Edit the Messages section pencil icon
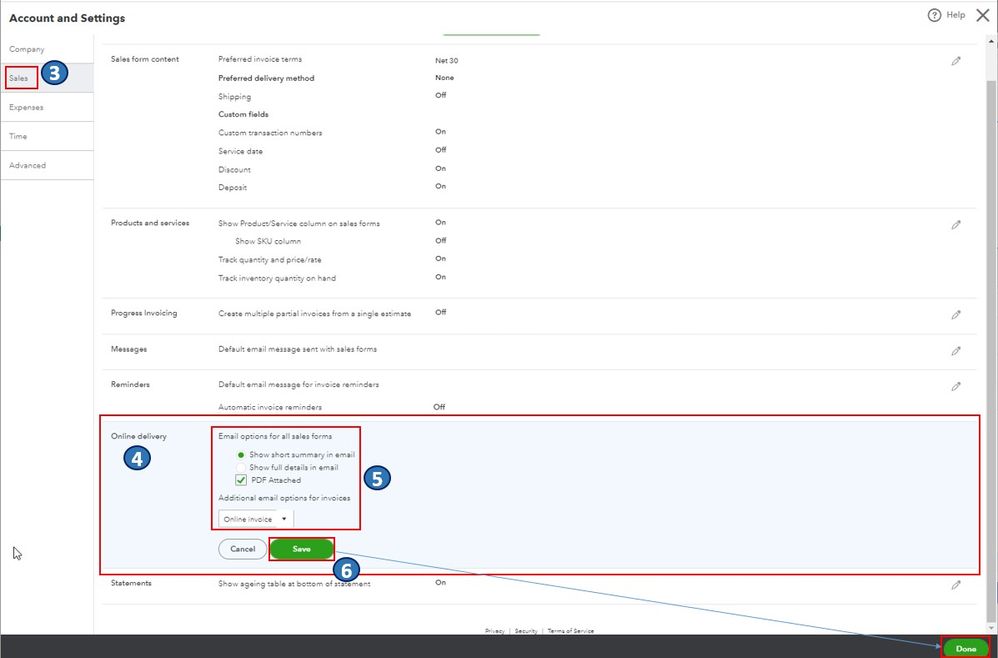This screenshot has width=998, height=658. pos(956,351)
